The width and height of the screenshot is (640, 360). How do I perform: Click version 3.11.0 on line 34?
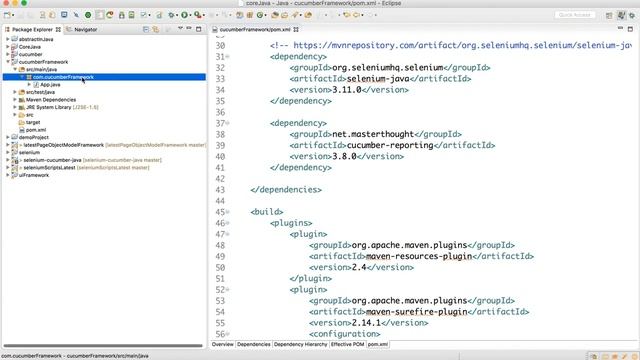(x=347, y=90)
